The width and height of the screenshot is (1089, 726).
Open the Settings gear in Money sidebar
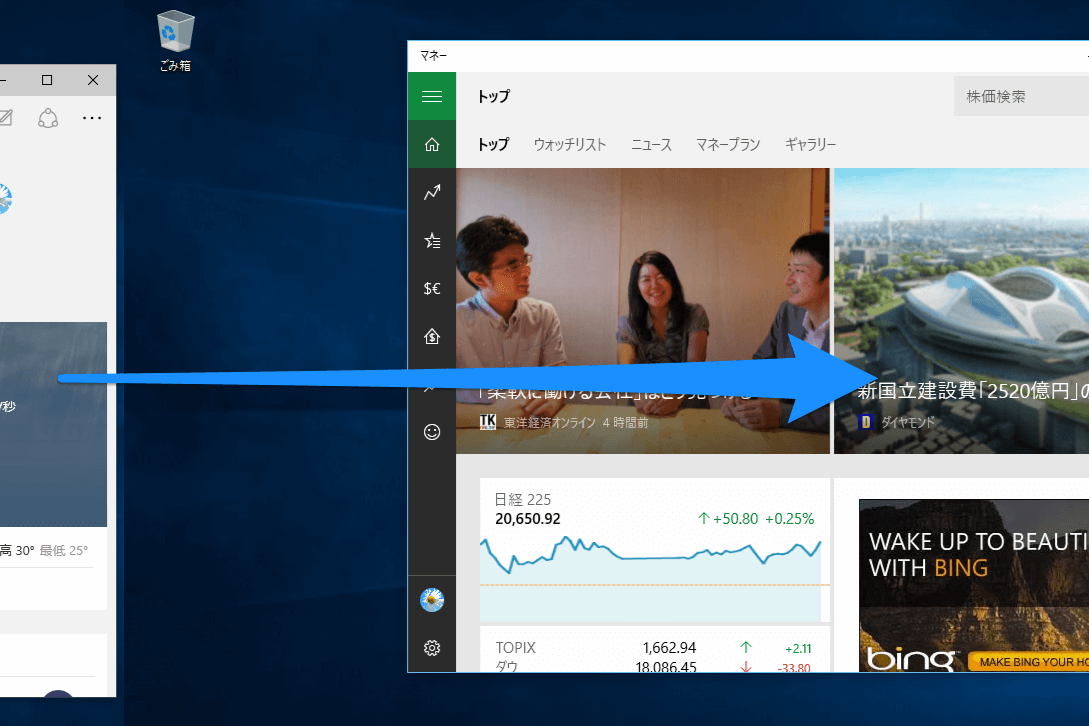tap(431, 648)
